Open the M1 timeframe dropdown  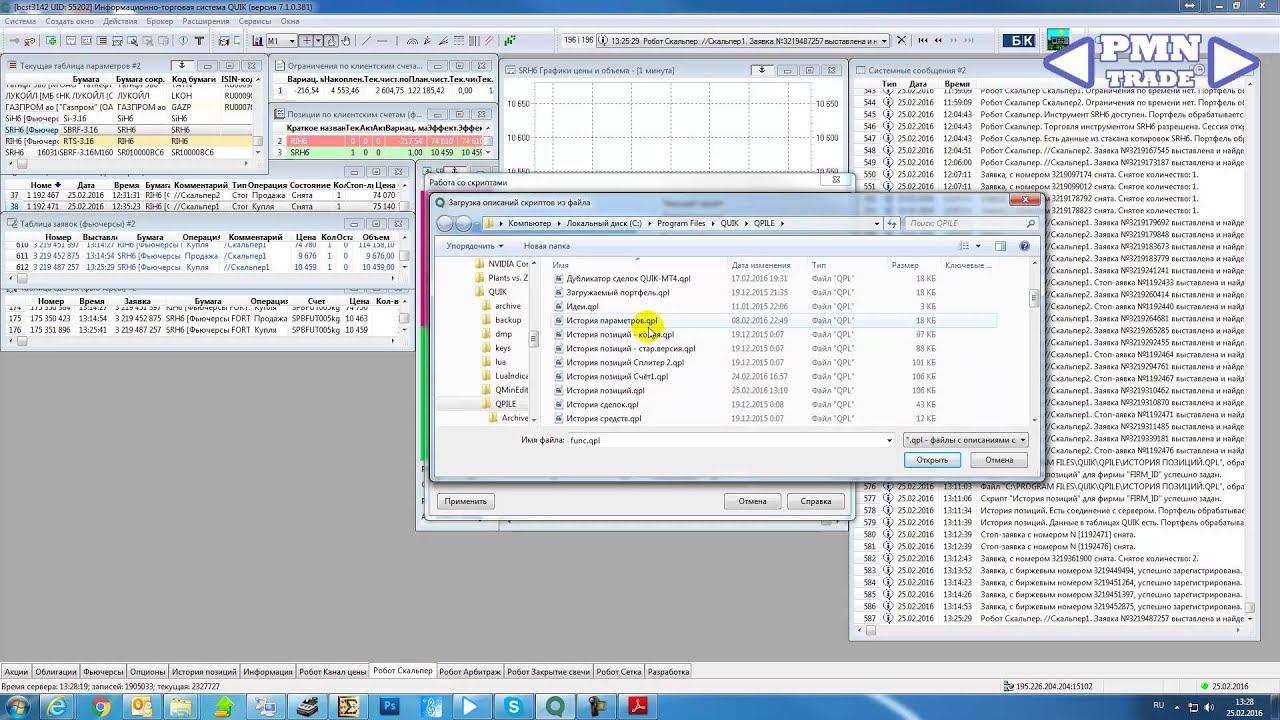(291, 41)
